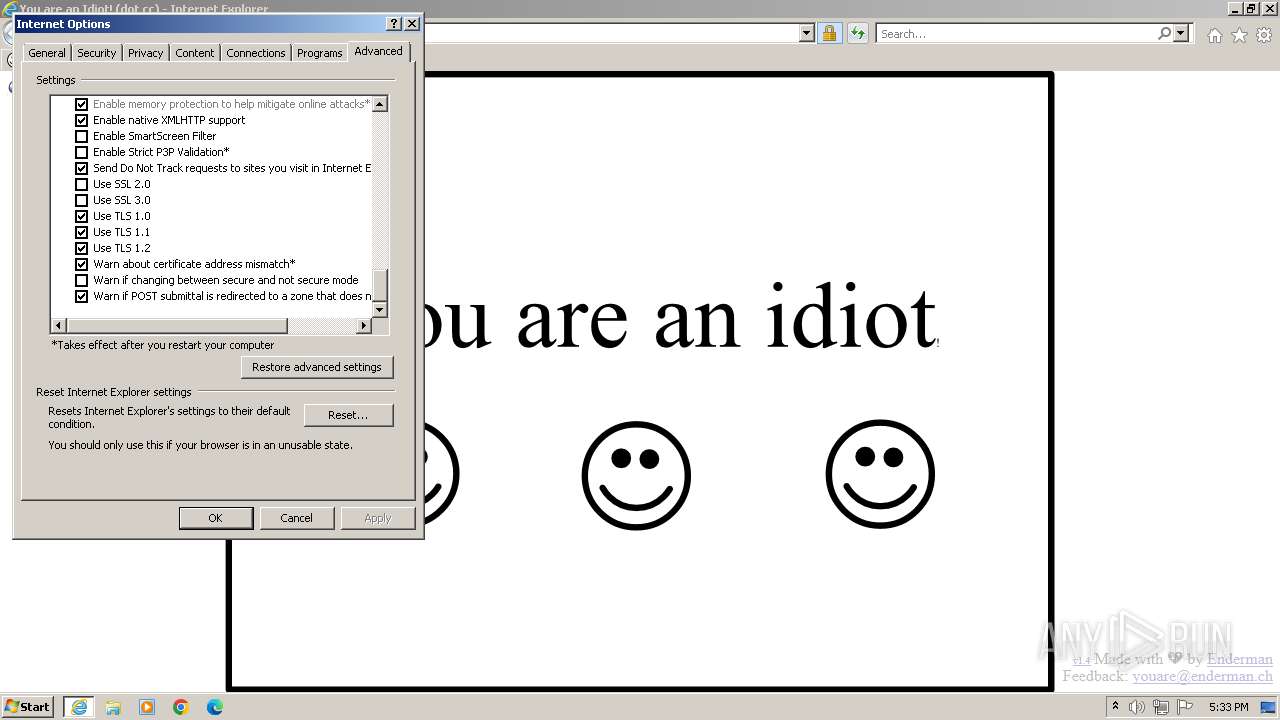Launch Microsoft Edge from the taskbar

(x=215, y=707)
